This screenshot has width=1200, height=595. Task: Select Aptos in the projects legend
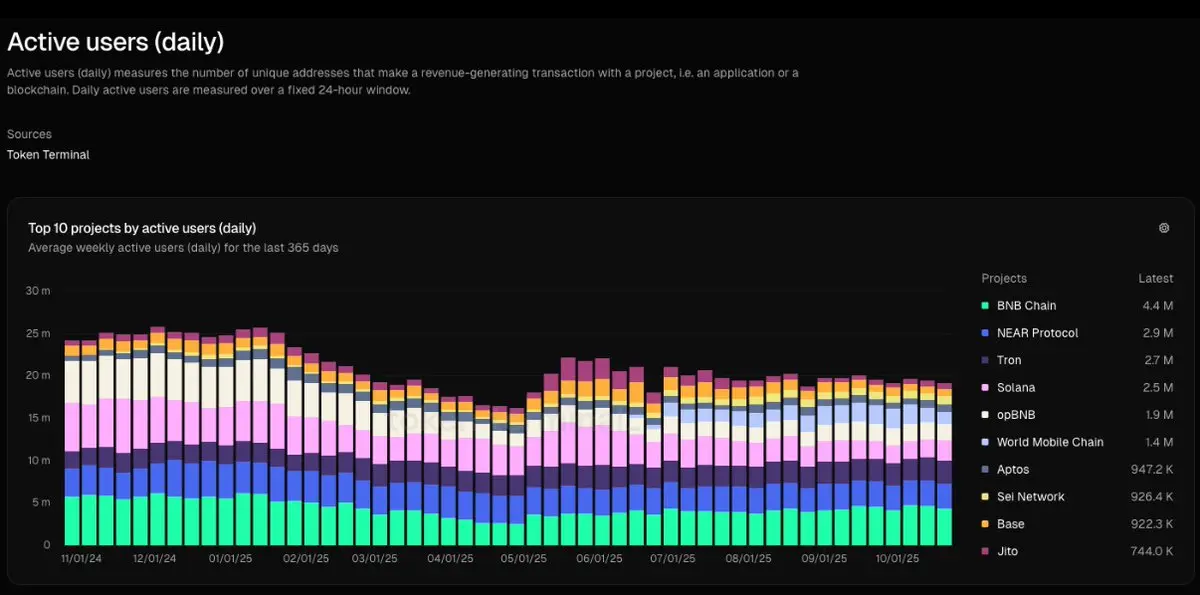click(1013, 469)
